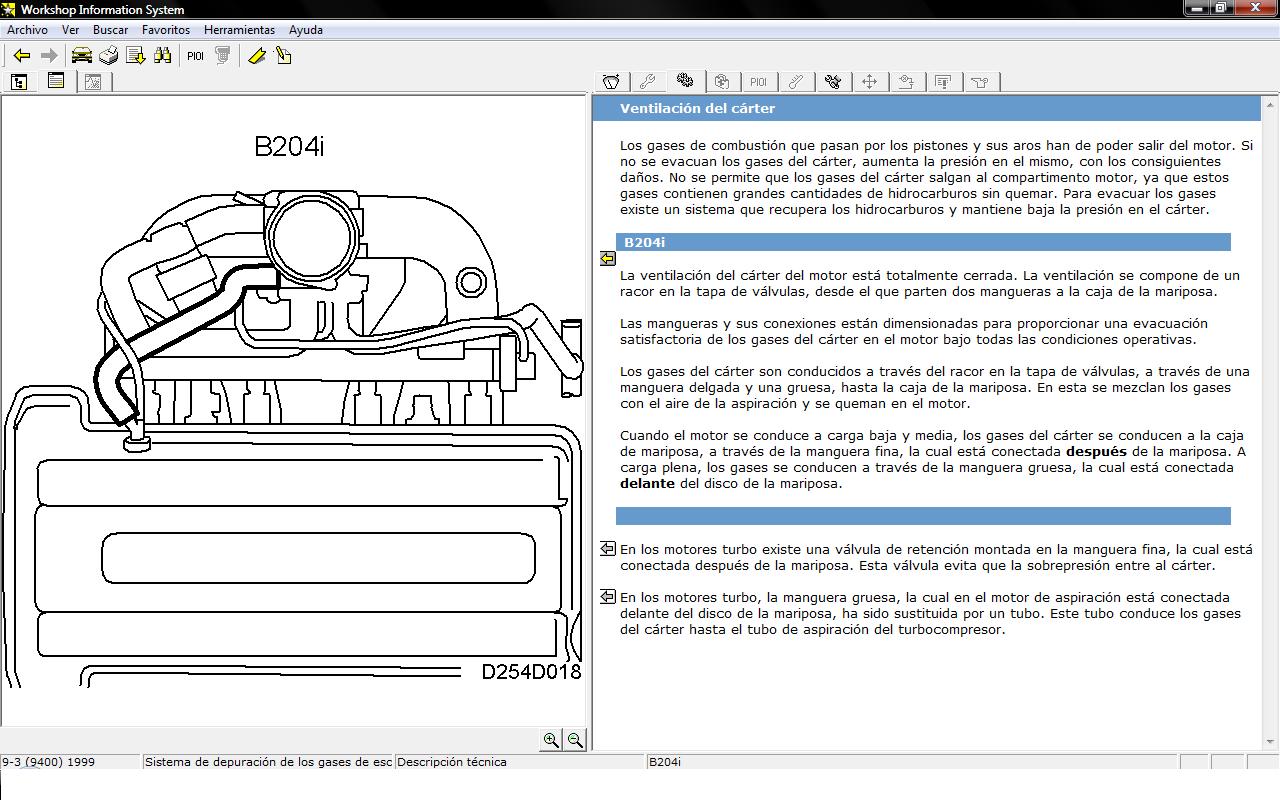Select the wrench tab in right panel
The height and width of the screenshot is (800, 1280).
[647, 82]
